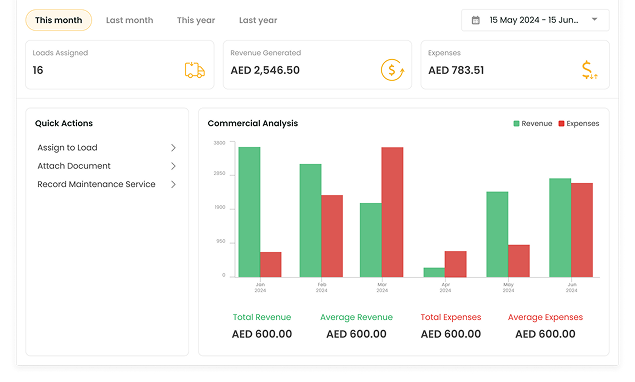The image size is (635, 382).
Task: Click the dropdown arrow of date range
Action: point(595,19)
